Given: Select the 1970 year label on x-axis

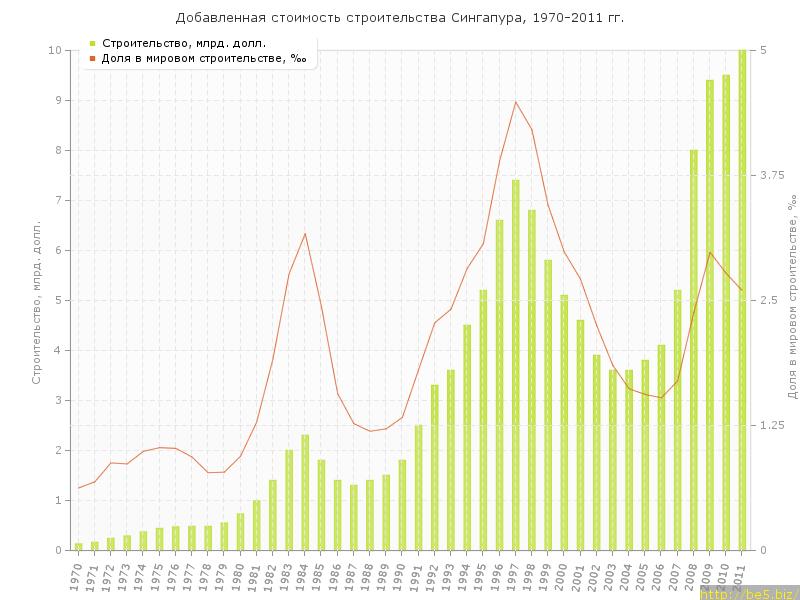Looking at the screenshot, I should pyautogui.click(x=76, y=576).
